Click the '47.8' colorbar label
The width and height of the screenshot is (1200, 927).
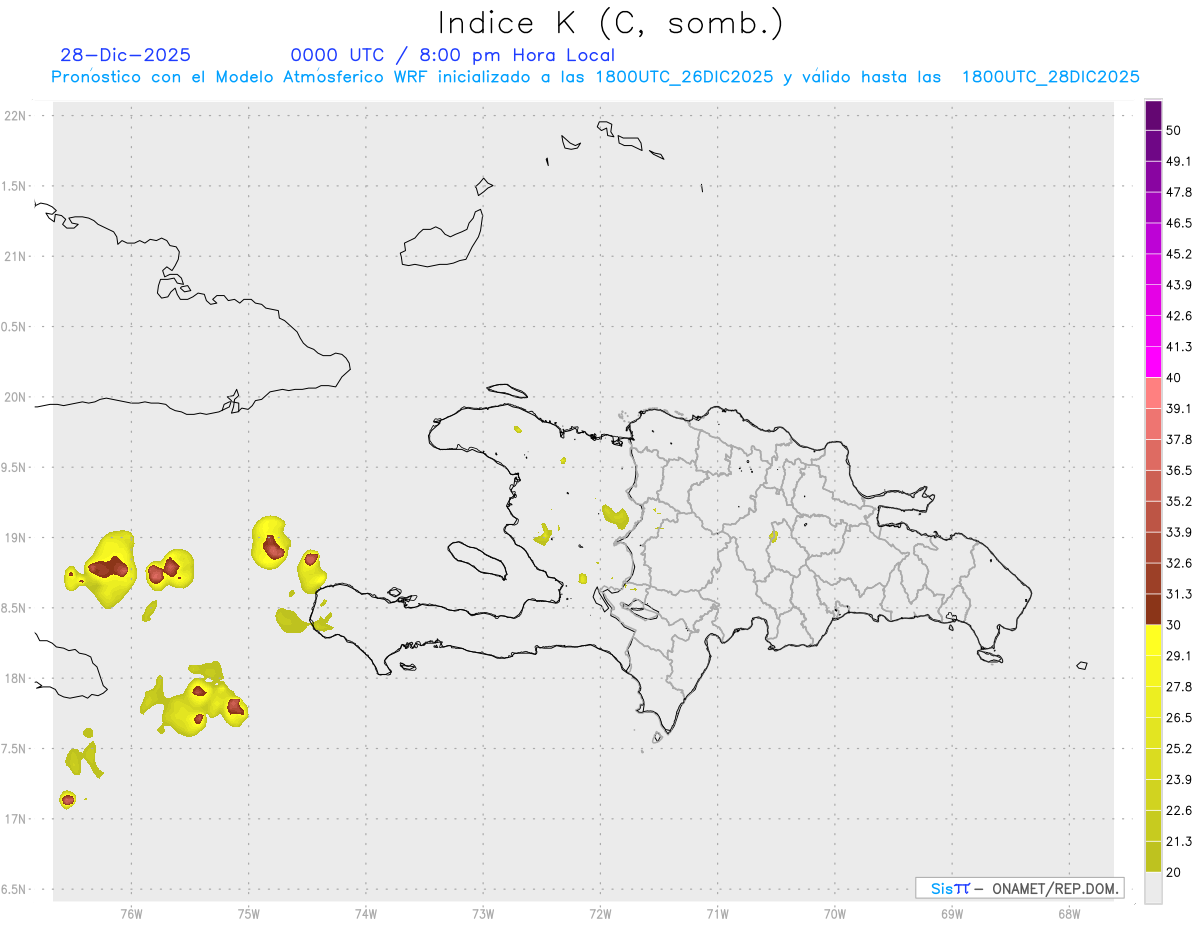point(1179,192)
